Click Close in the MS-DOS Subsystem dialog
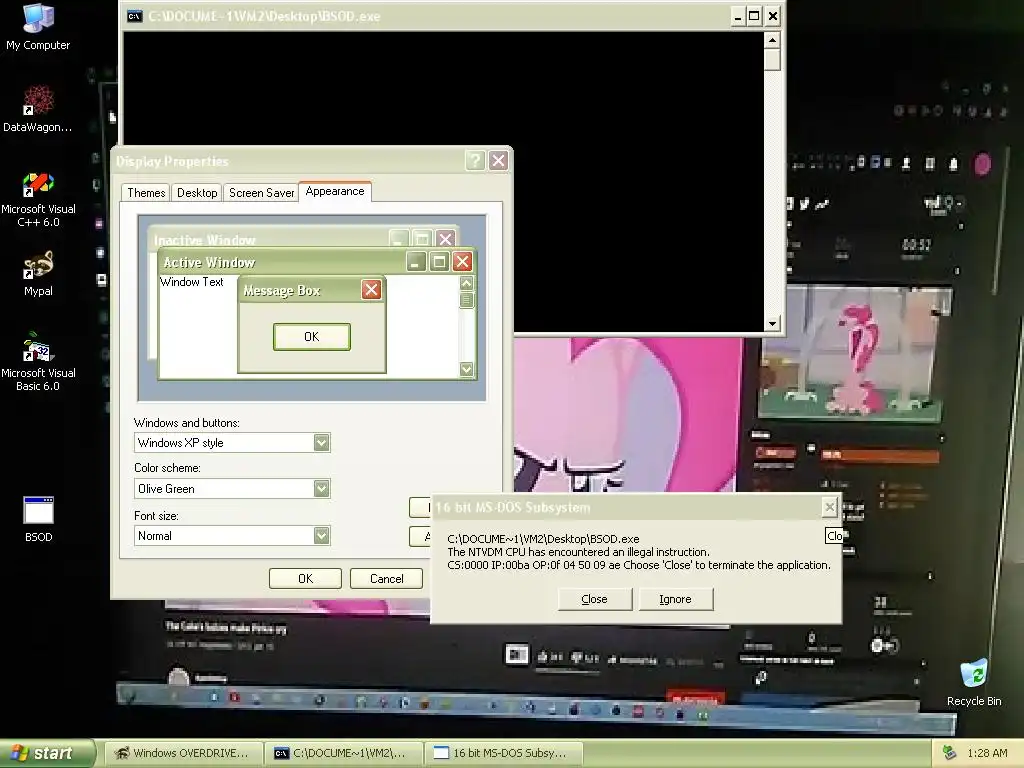Image resolution: width=1024 pixels, height=768 pixels. coord(594,599)
